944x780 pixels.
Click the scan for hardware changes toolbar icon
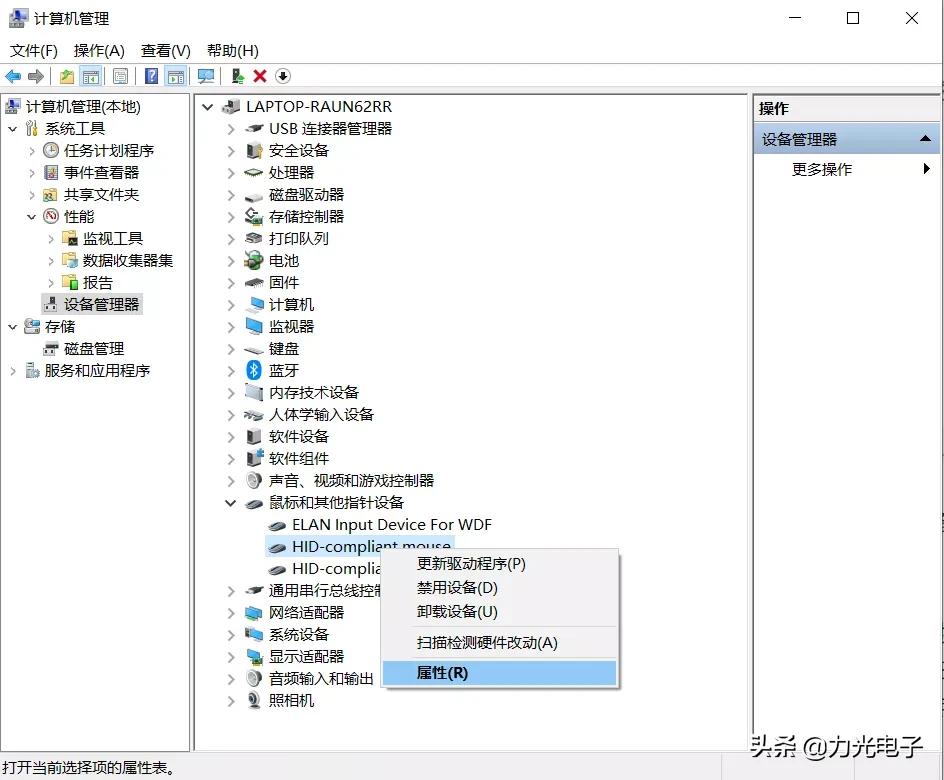(x=205, y=76)
